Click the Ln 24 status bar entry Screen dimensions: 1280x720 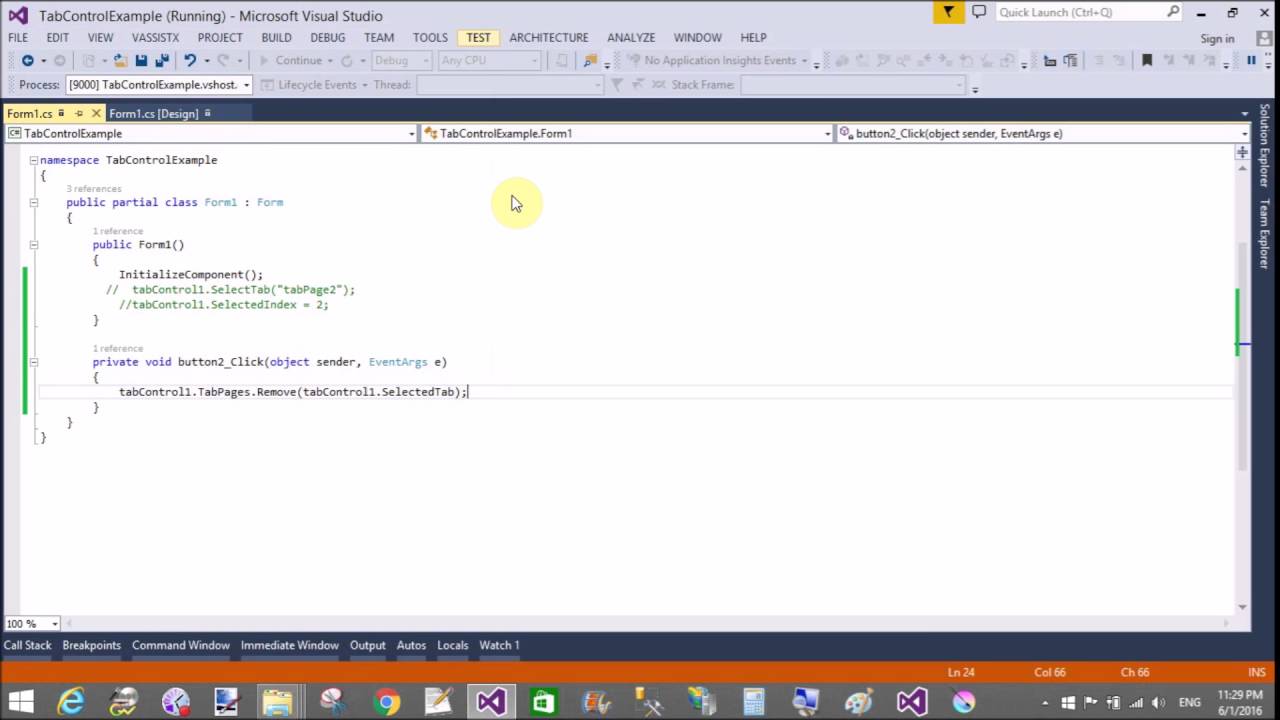point(961,672)
